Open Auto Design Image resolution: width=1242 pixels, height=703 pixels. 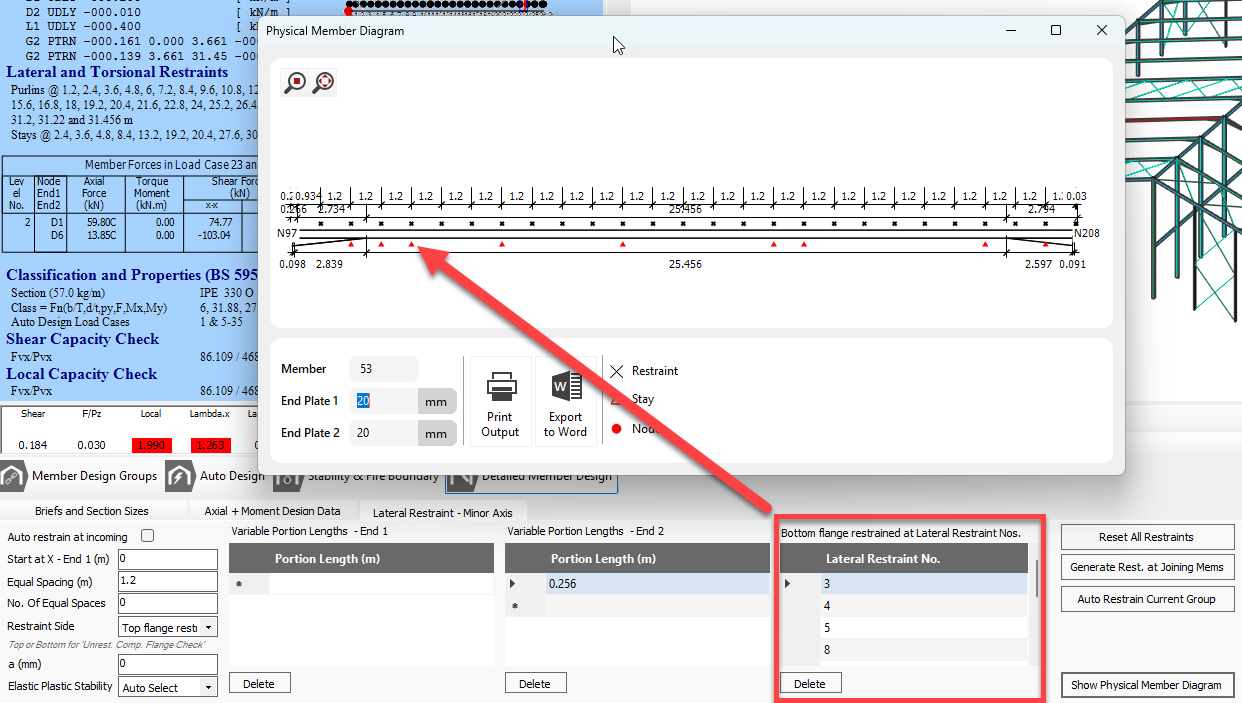(x=216, y=476)
